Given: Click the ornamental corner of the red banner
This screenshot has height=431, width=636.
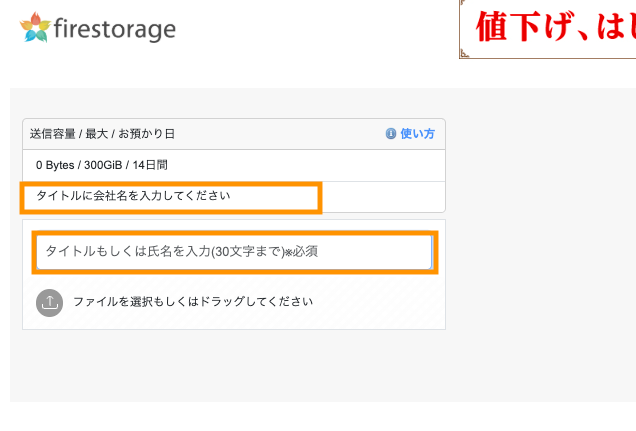Looking at the screenshot, I should tap(464, 53).
